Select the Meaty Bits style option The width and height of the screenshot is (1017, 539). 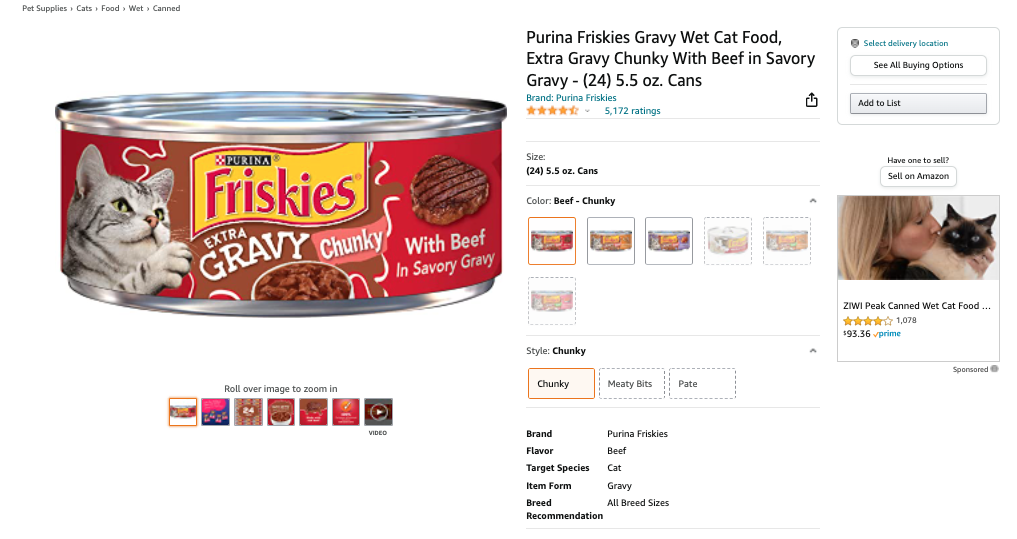point(631,384)
